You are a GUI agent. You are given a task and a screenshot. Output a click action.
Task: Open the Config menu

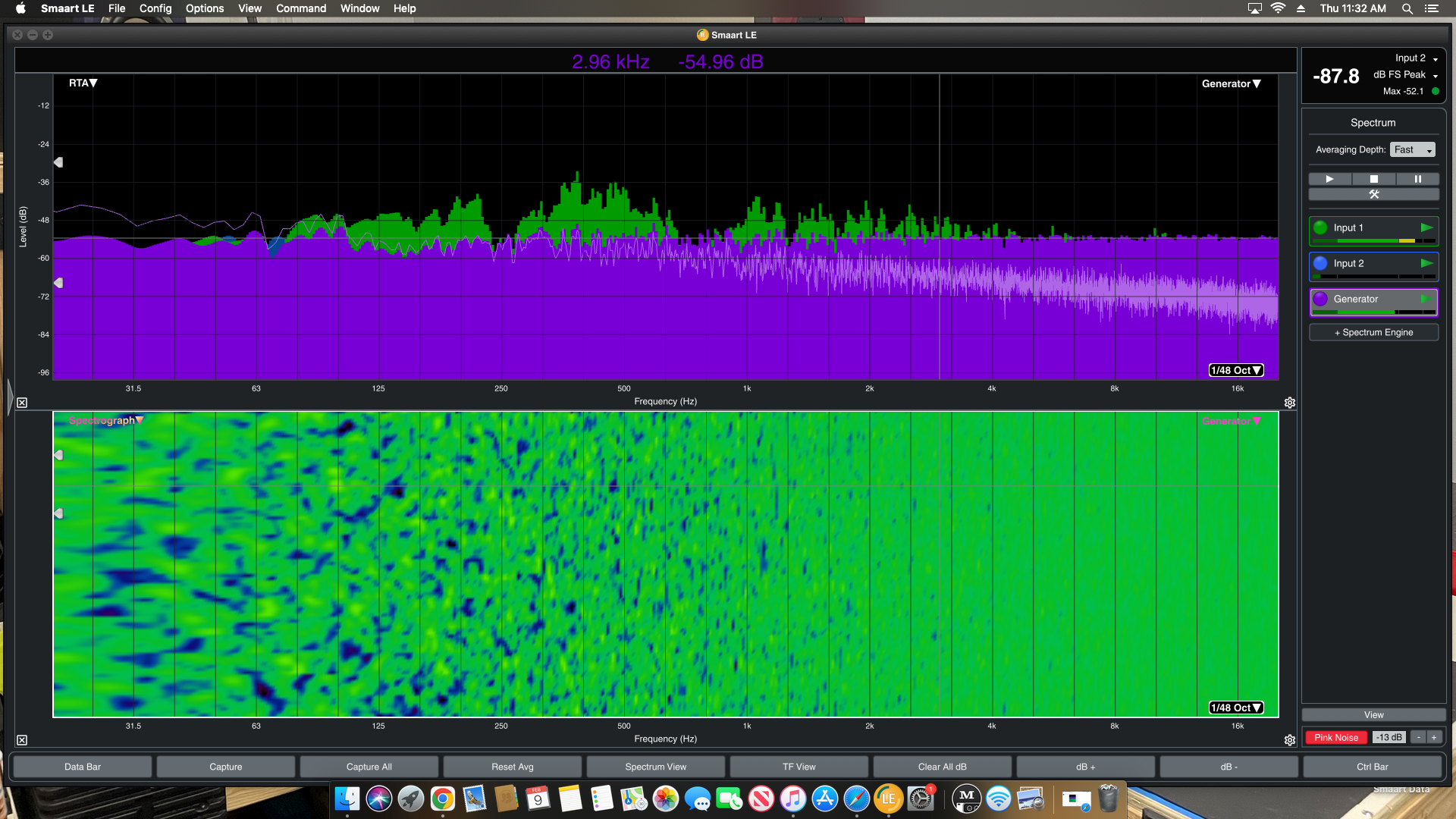[155, 8]
